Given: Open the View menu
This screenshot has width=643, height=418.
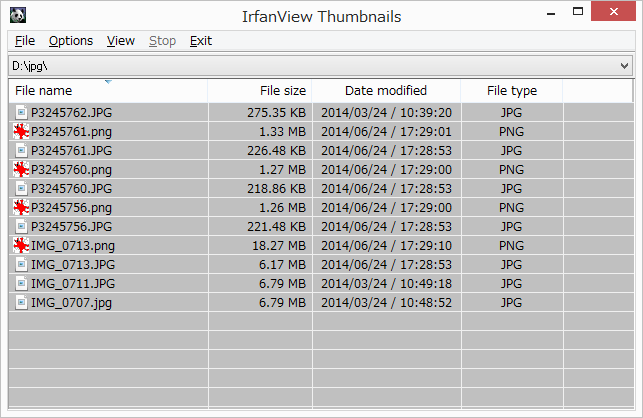Looking at the screenshot, I should 121,41.
